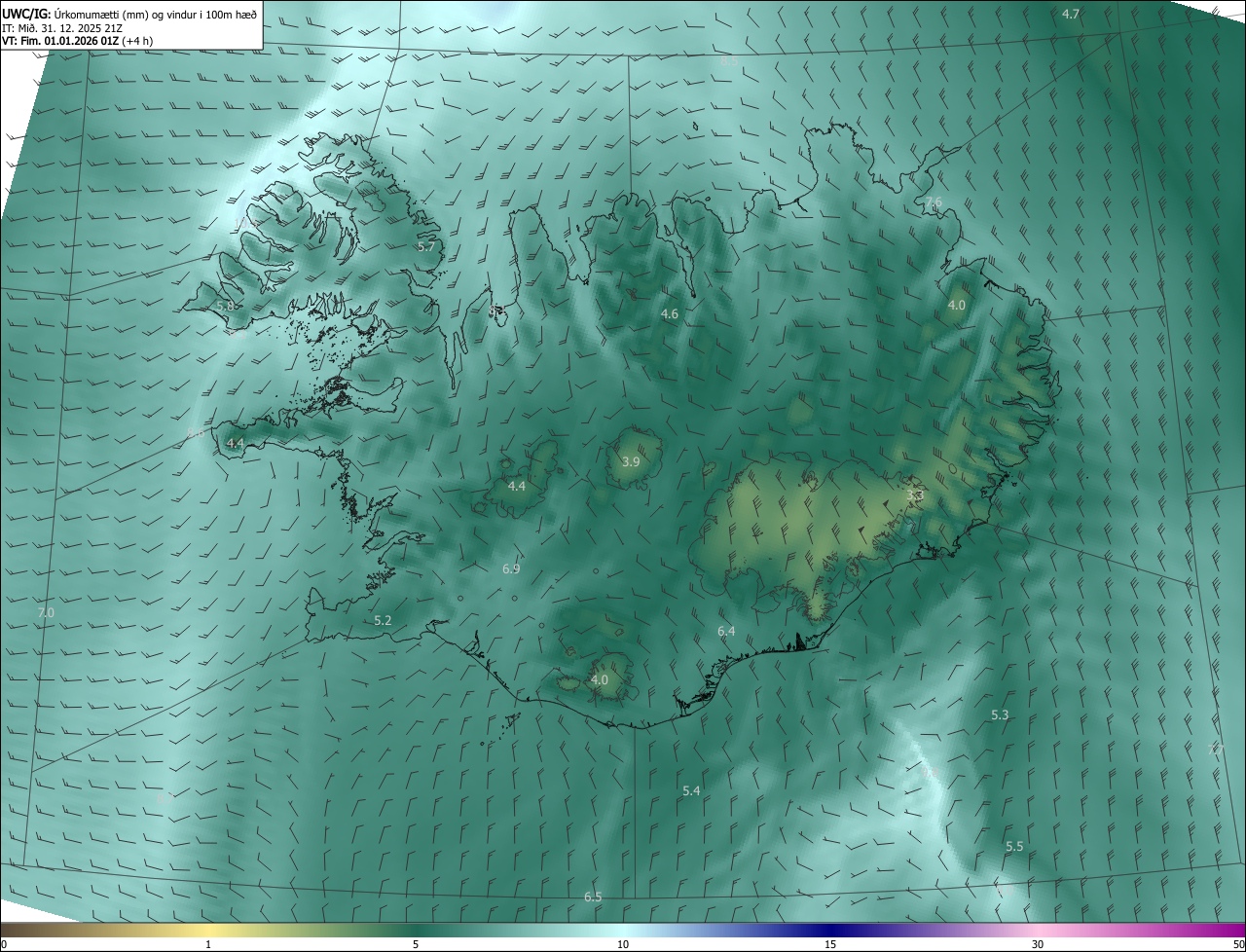Click the 4.7 value label
The width and height of the screenshot is (1246, 952).
[x=1071, y=14]
